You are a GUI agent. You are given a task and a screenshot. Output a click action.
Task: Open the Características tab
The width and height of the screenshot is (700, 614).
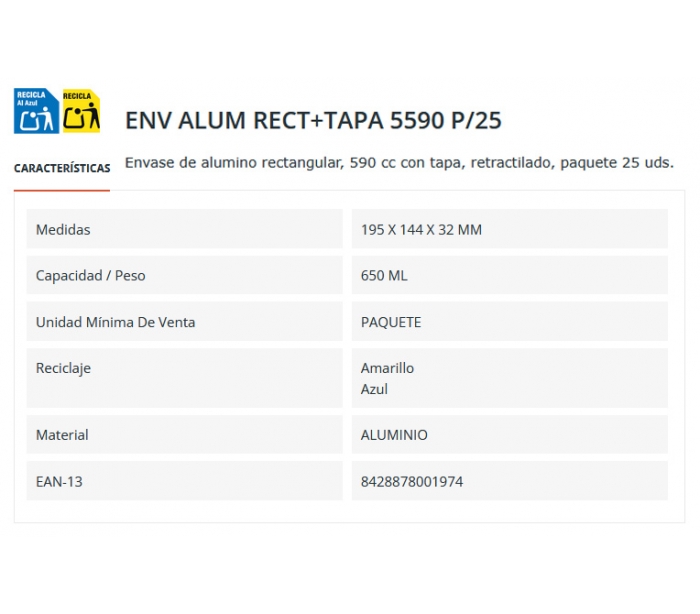click(x=62, y=168)
